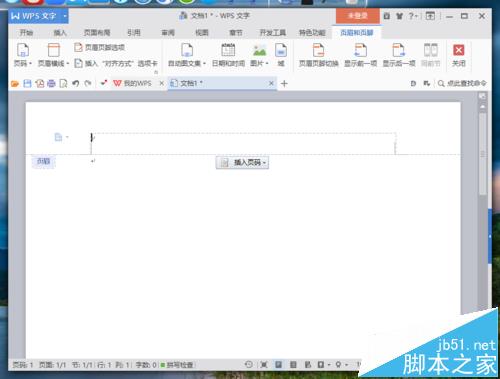Collapse the ribbon with title bar toggle icon
500x379 pixels.
[430, 16]
